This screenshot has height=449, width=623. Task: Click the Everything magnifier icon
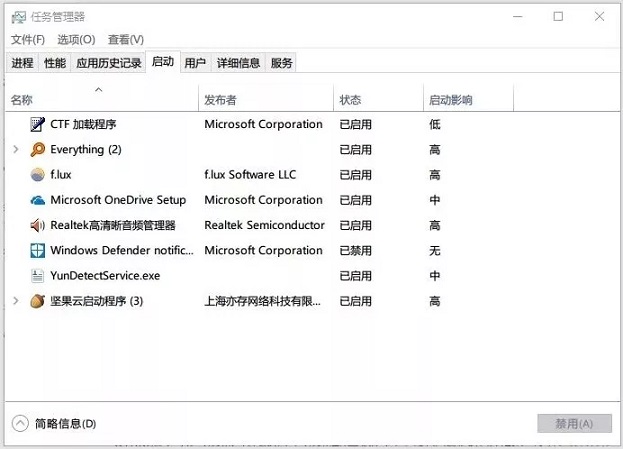click(x=38, y=150)
